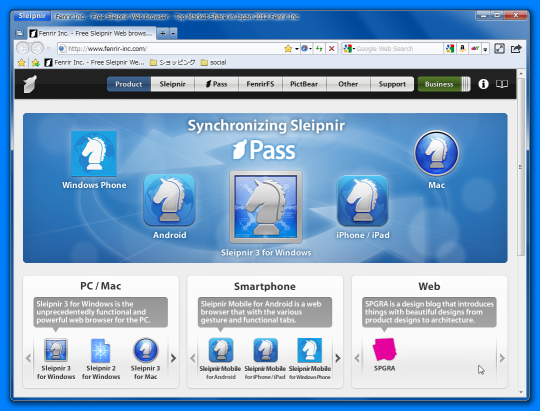Viewport: 540px width, 411px height.
Task: Select the iPhone / iPad Sleipnir icon
Action: [363, 201]
